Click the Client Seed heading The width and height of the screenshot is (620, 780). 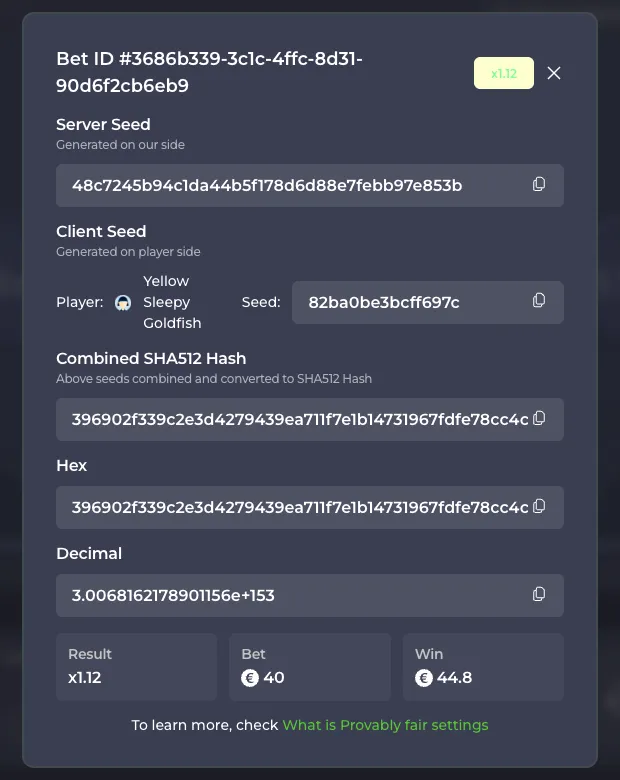101,231
